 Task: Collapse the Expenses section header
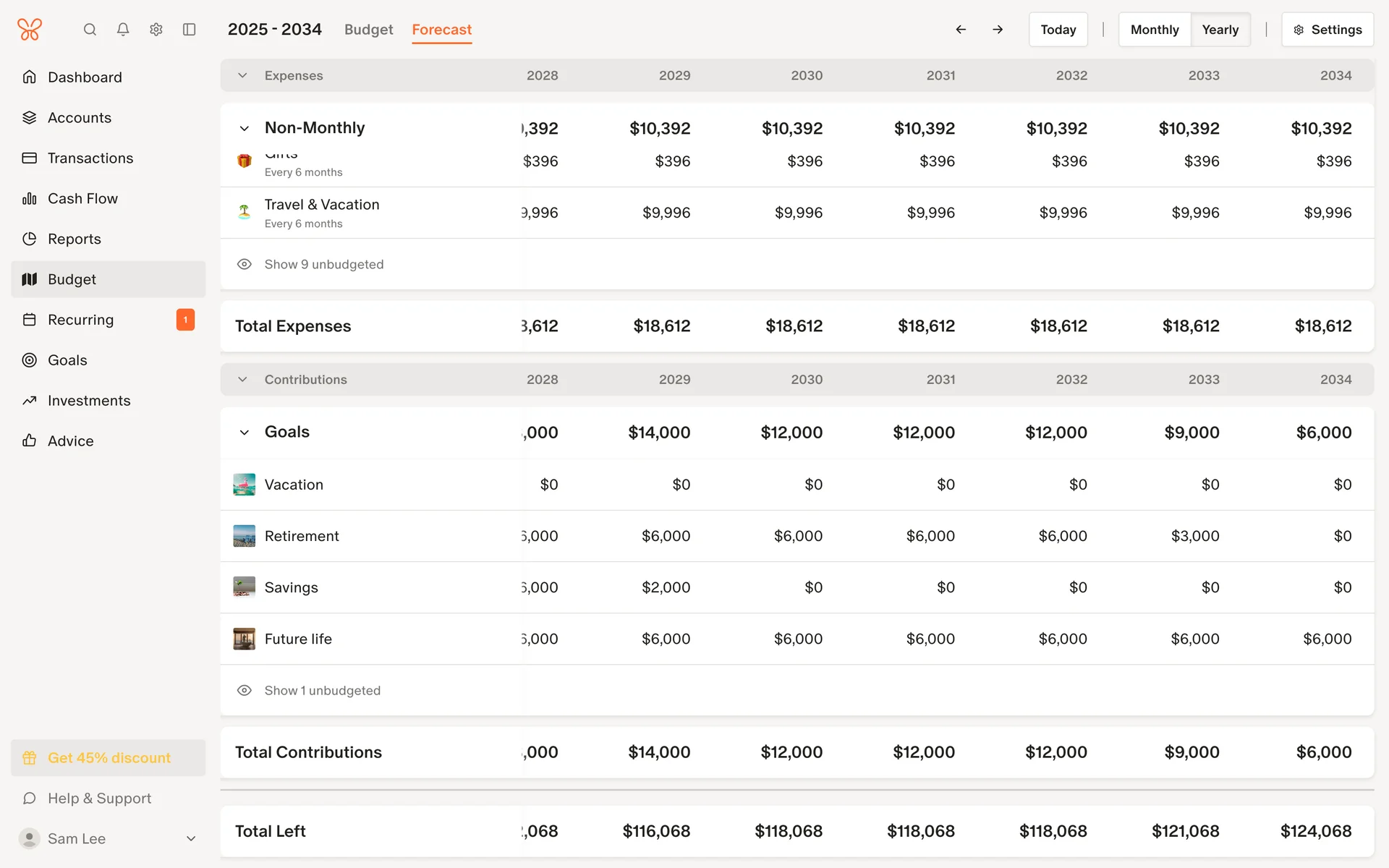(243, 76)
